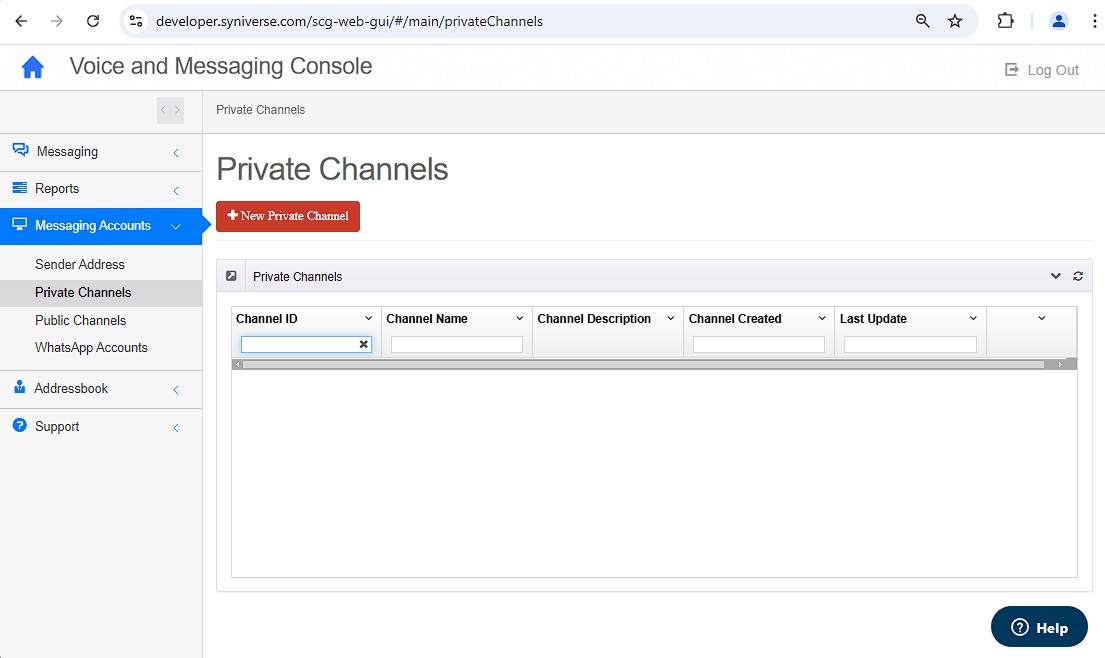This screenshot has height=658, width=1105.
Task: Focus the Last Update filter field
Action: pos(910,344)
